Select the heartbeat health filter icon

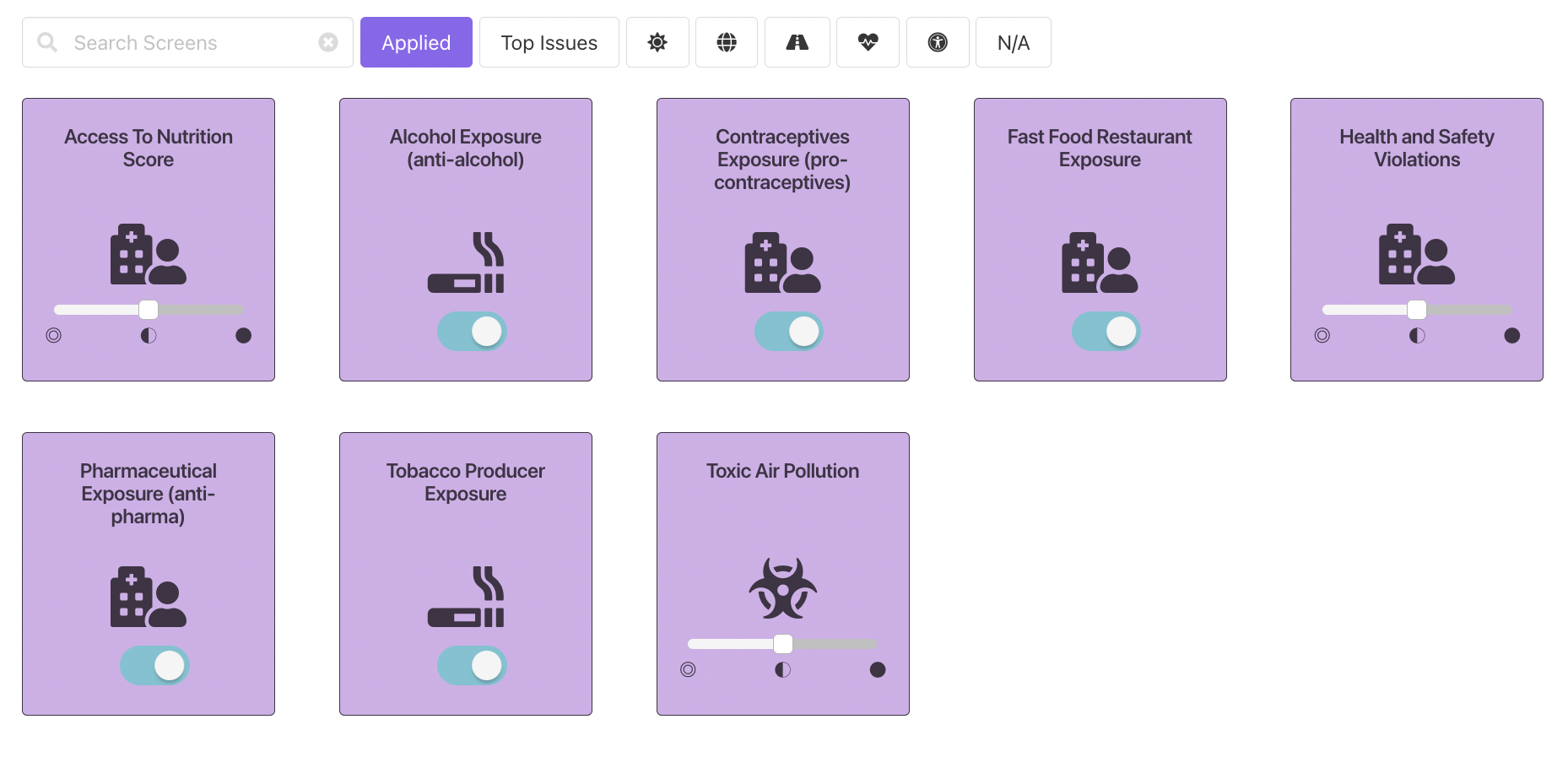pyautogui.click(x=868, y=42)
